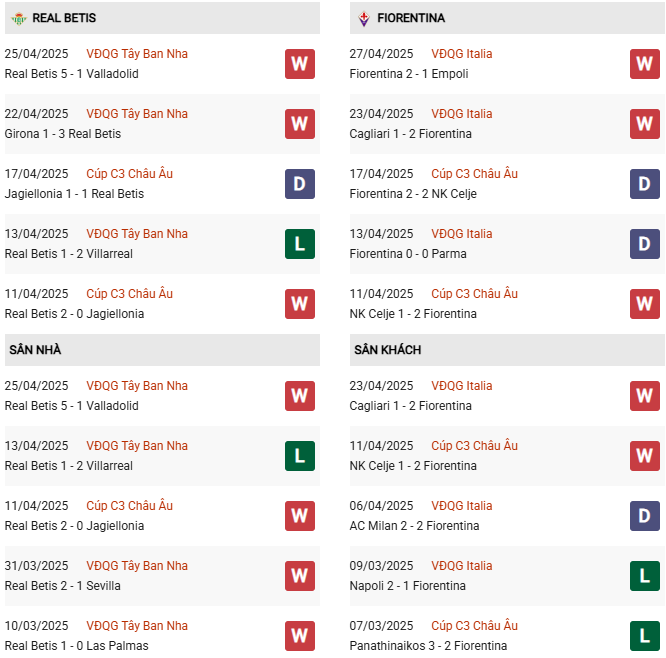Click the L badge for Napoli 2-1 Fiorentina
The height and width of the screenshot is (658, 666).
coord(645,576)
